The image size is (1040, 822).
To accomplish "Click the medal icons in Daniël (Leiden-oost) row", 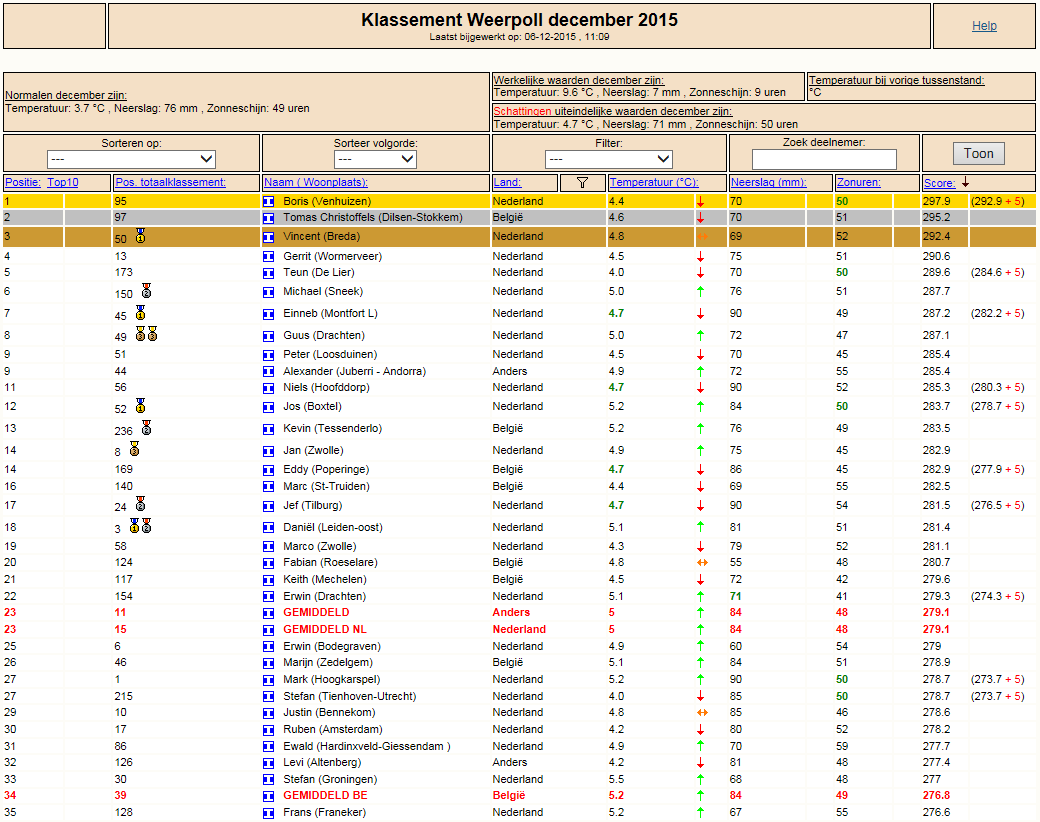I will point(141,526).
